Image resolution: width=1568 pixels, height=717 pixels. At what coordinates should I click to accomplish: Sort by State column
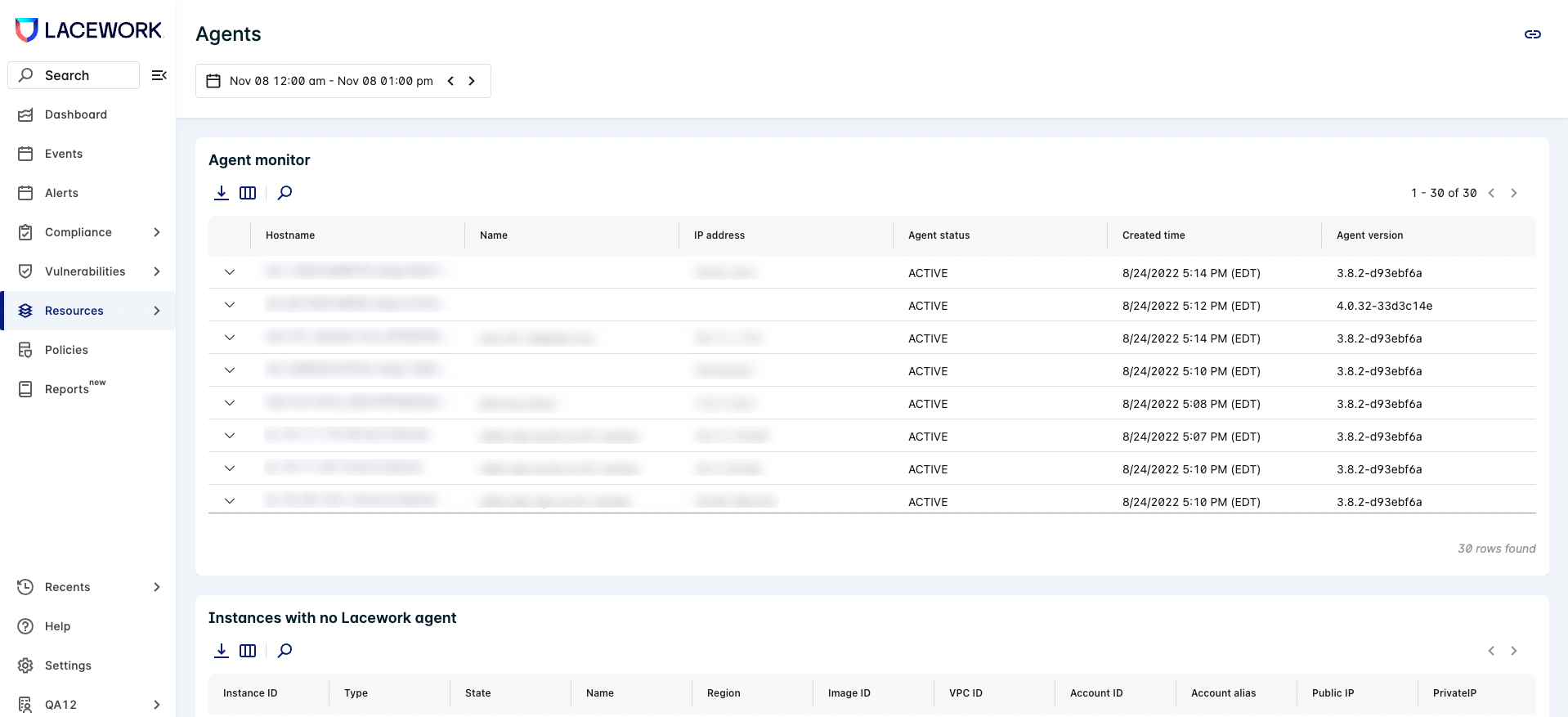pyautogui.click(x=478, y=693)
